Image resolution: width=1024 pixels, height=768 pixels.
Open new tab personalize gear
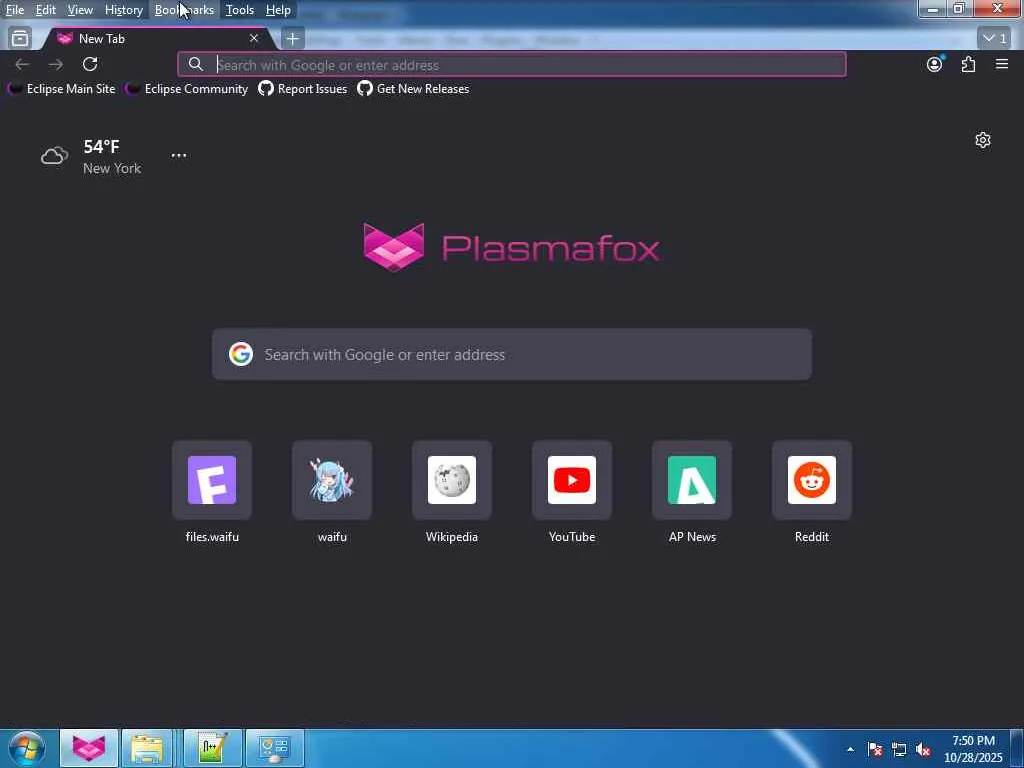coord(983,140)
